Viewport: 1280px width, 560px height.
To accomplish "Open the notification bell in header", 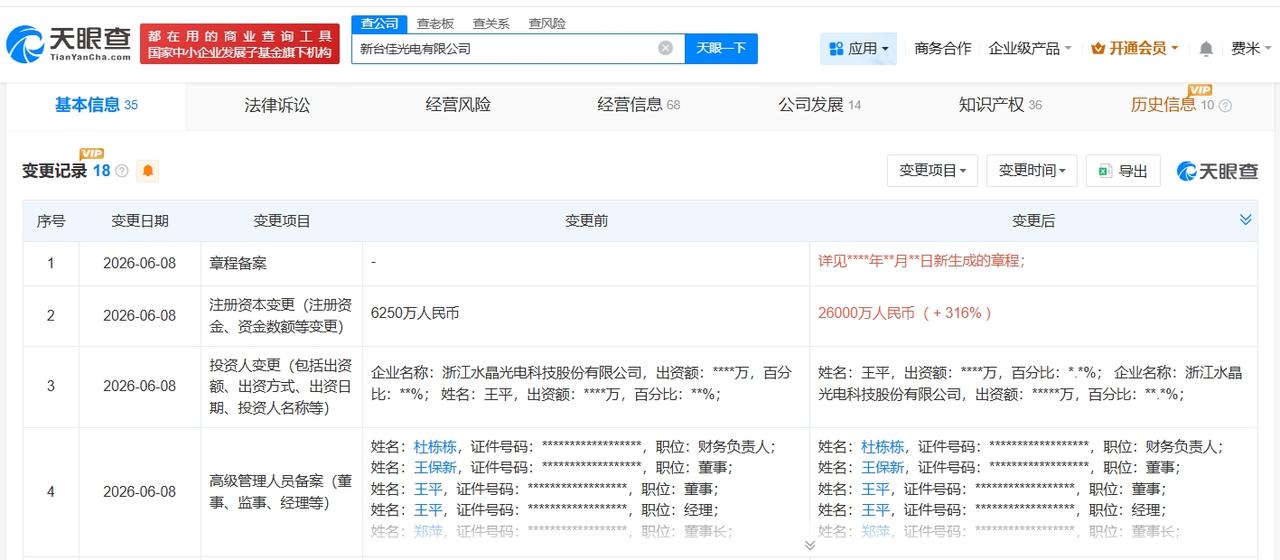I will click(x=1206, y=48).
